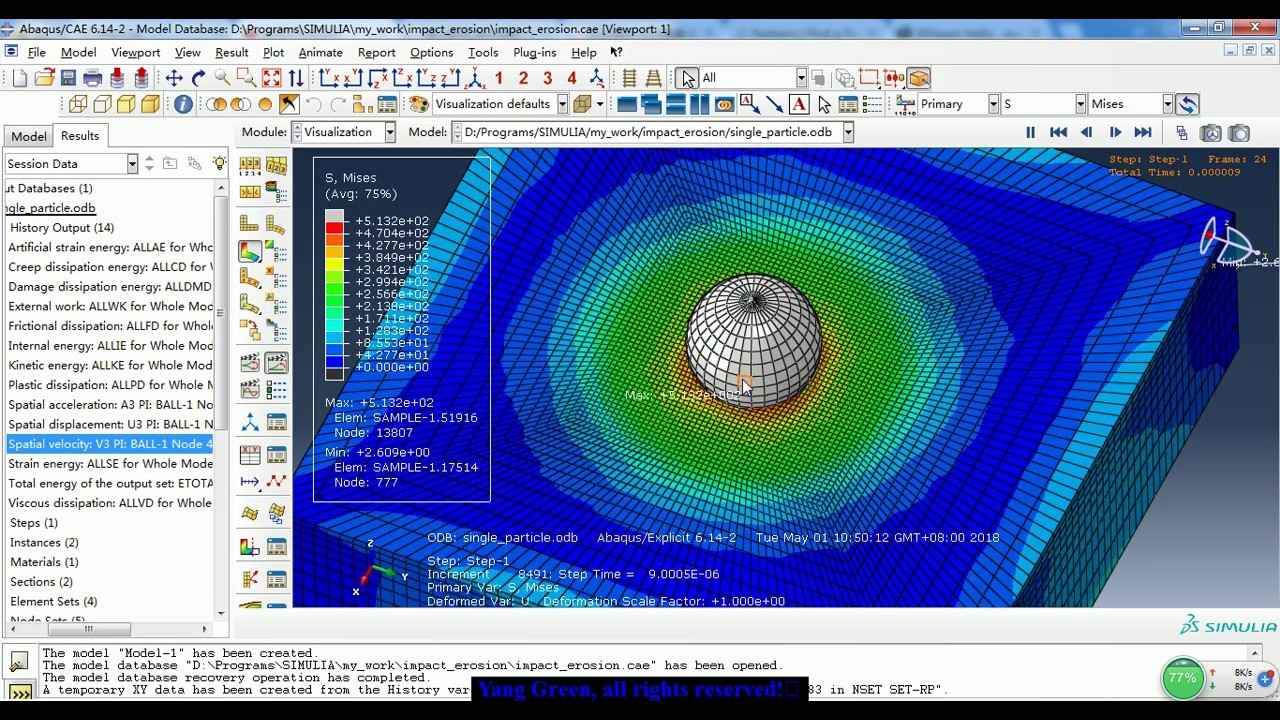Step to the previous frame
This screenshot has height=720, width=1280.
[1086, 132]
